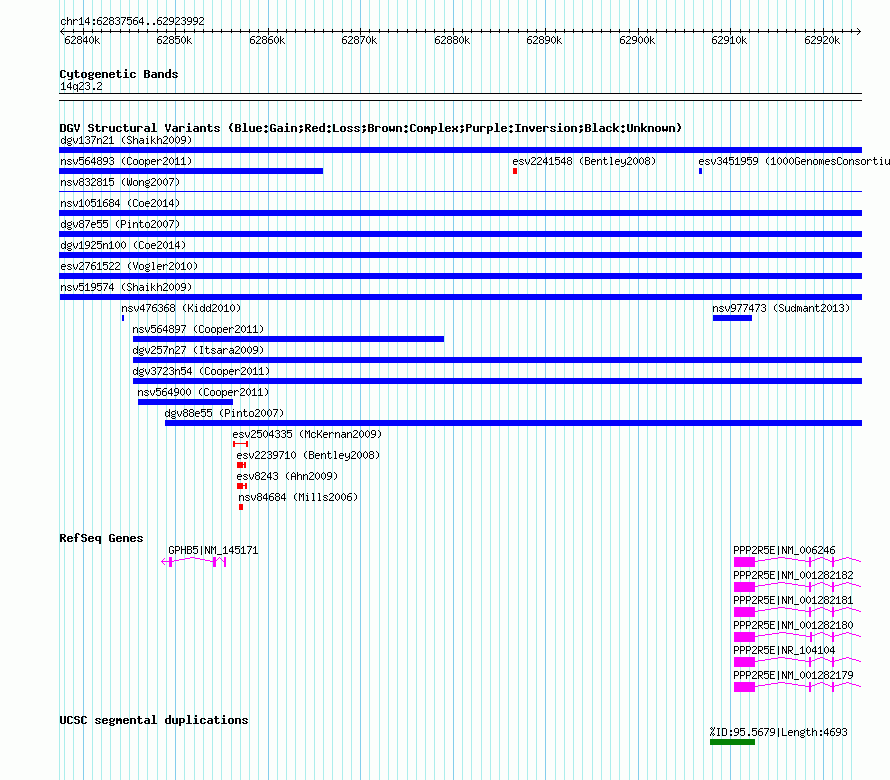This screenshot has height=780, width=890.
Task: Select the 14q23.2 cytogenetic band label
Action: pyautogui.click(x=81, y=86)
